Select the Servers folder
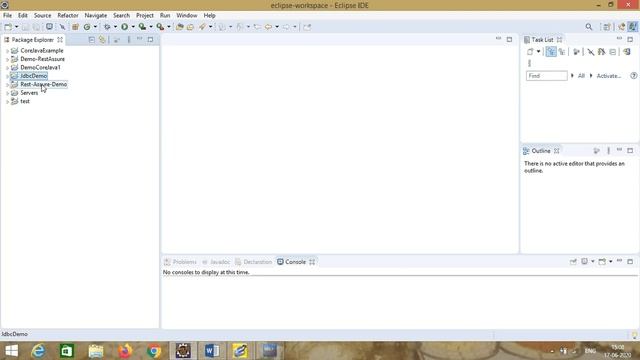640x360 pixels. point(29,93)
